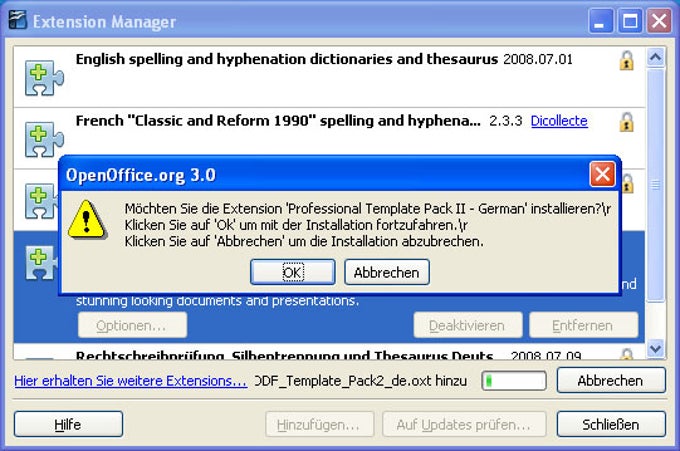Click the extension list scroll-down arrow
The height and width of the screenshot is (451, 680).
pyautogui.click(x=655, y=348)
